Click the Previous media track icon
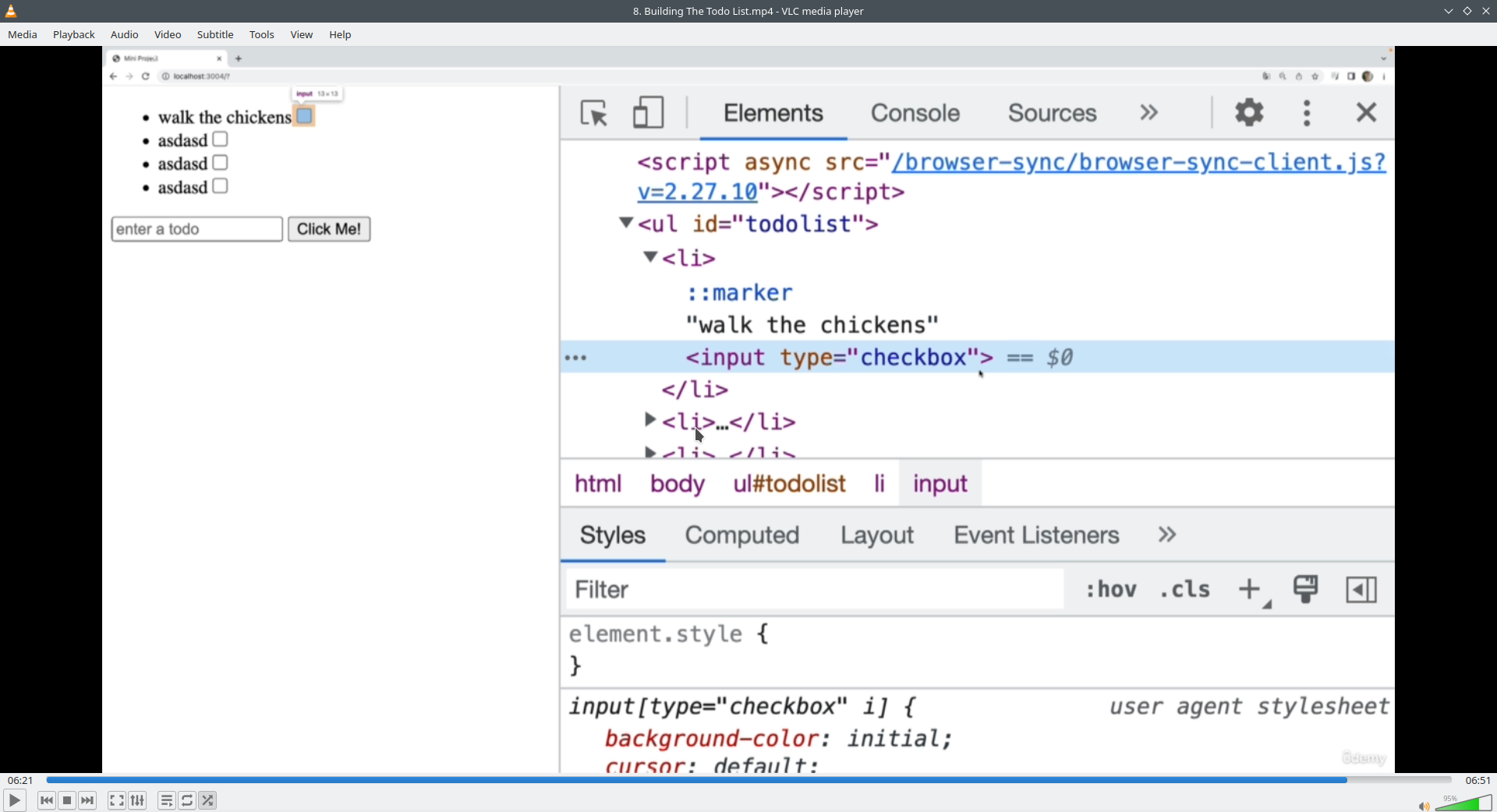This screenshot has height=812, width=1497. click(47, 800)
